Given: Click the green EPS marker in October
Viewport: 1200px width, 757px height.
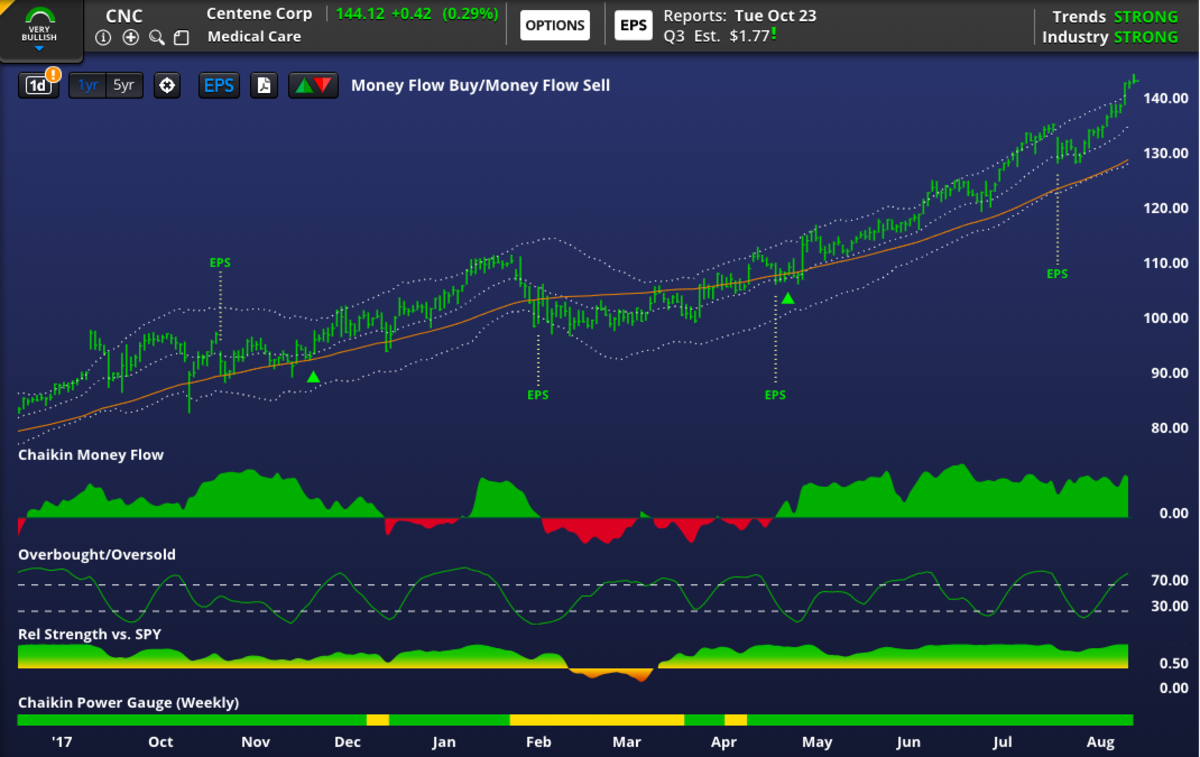Looking at the screenshot, I should click(220, 263).
